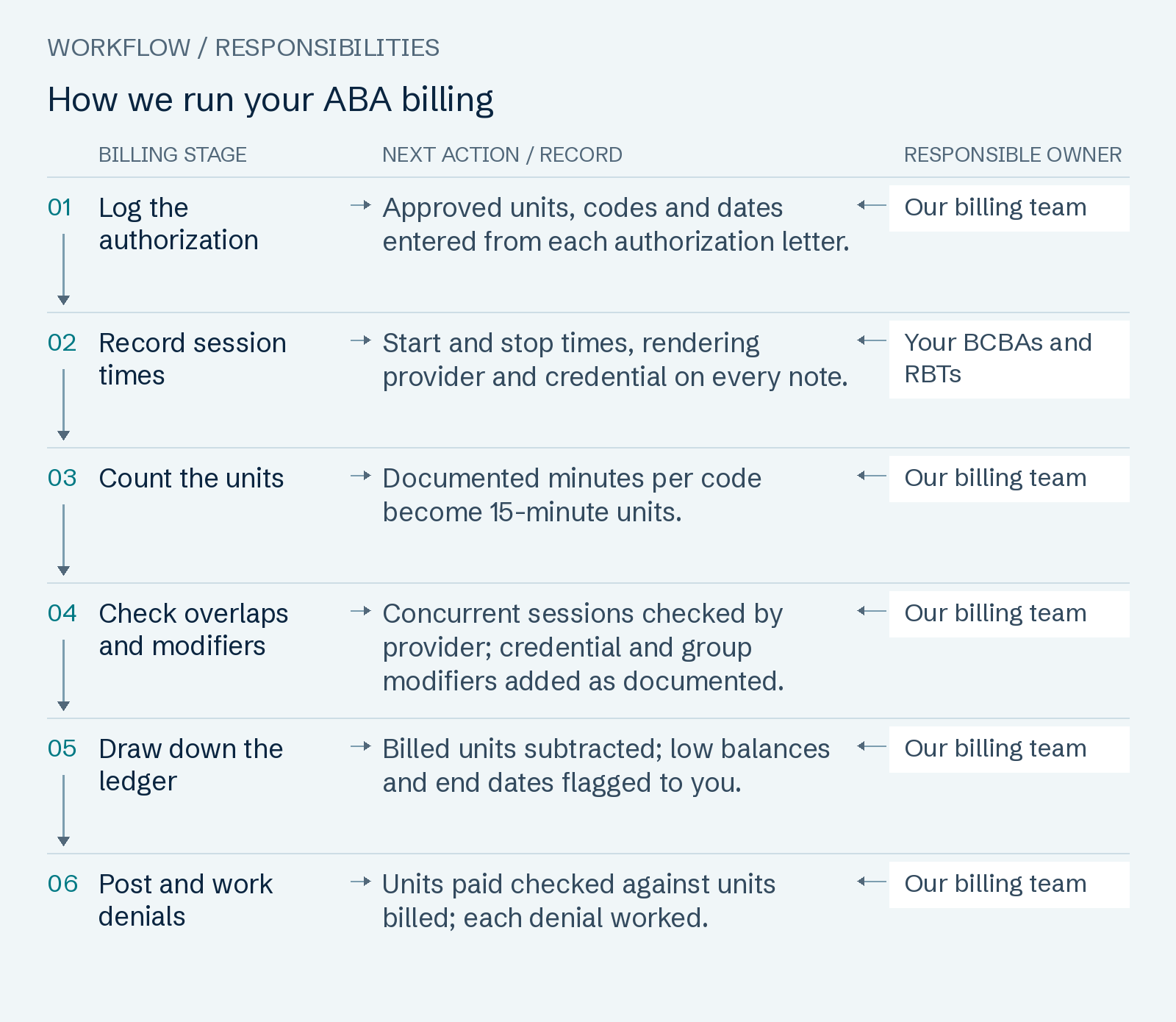Select the 'How we run your ABA billing' title
The width and height of the screenshot is (1176, 1022).
270,100
